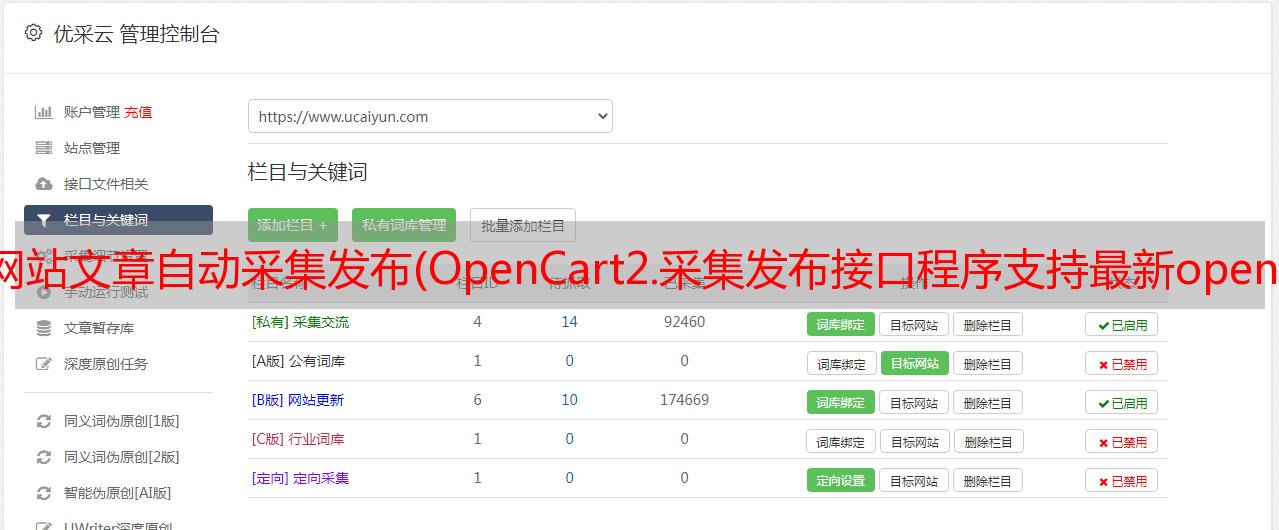Click 词库绑定 in the 公有词库 row

(841, 363)
